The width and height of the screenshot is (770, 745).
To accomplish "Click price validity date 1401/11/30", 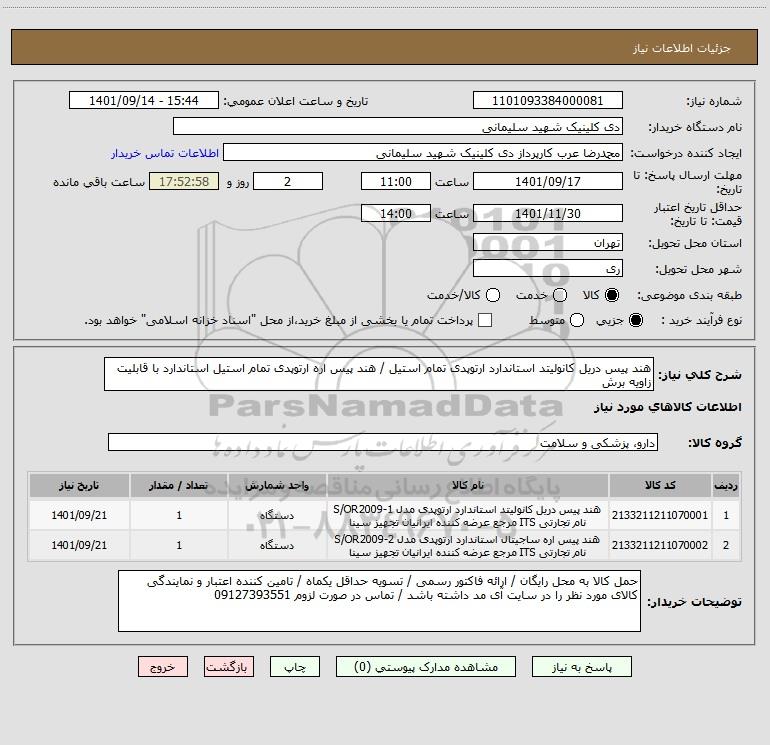I will point(548,213).
